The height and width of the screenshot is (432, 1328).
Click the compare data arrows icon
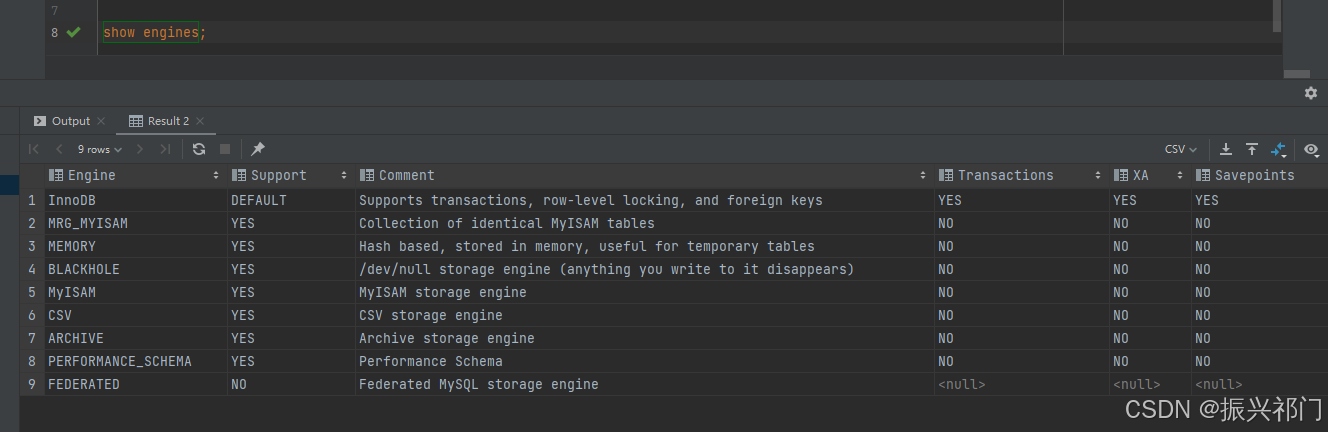(1278, 149)
